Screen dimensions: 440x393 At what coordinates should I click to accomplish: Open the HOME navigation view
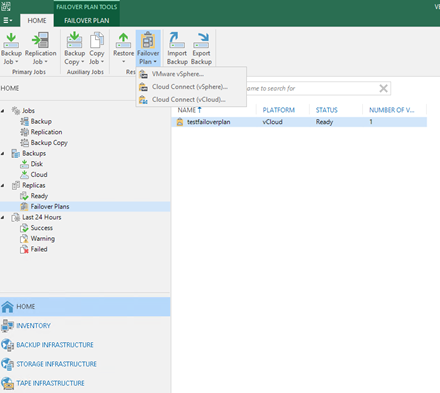[x=85, y=307]
